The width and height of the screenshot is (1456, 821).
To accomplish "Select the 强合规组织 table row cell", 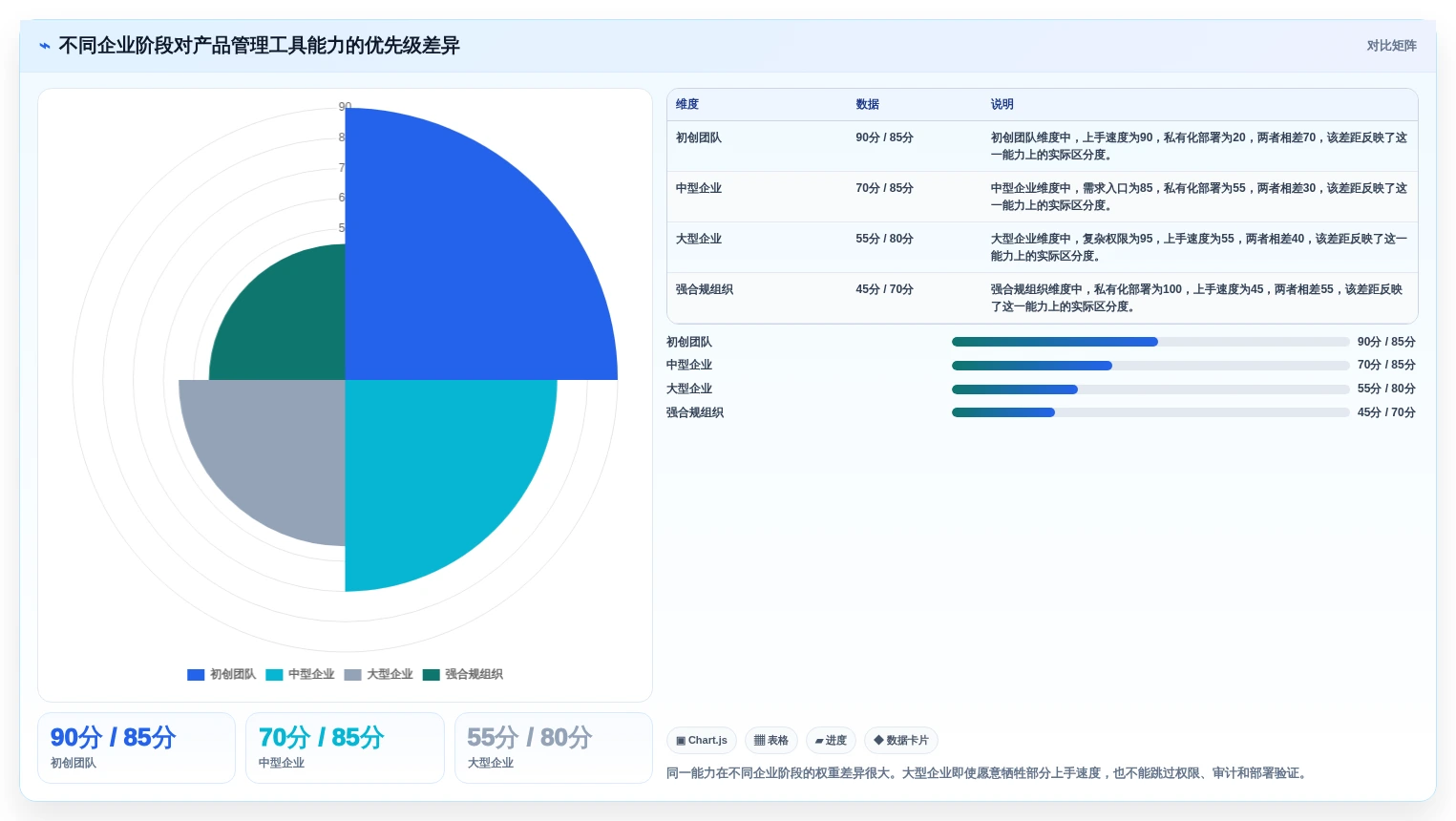I will [x=705, y=290].
